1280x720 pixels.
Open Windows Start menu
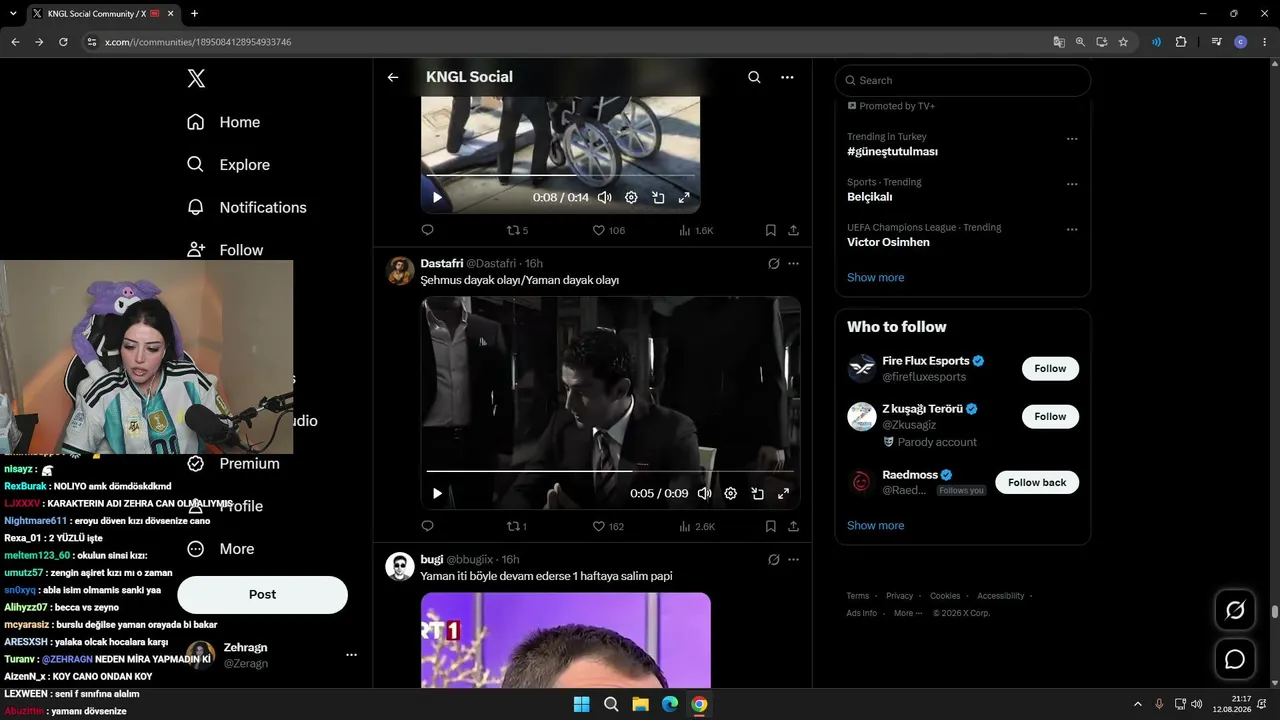tap(581, 704)
